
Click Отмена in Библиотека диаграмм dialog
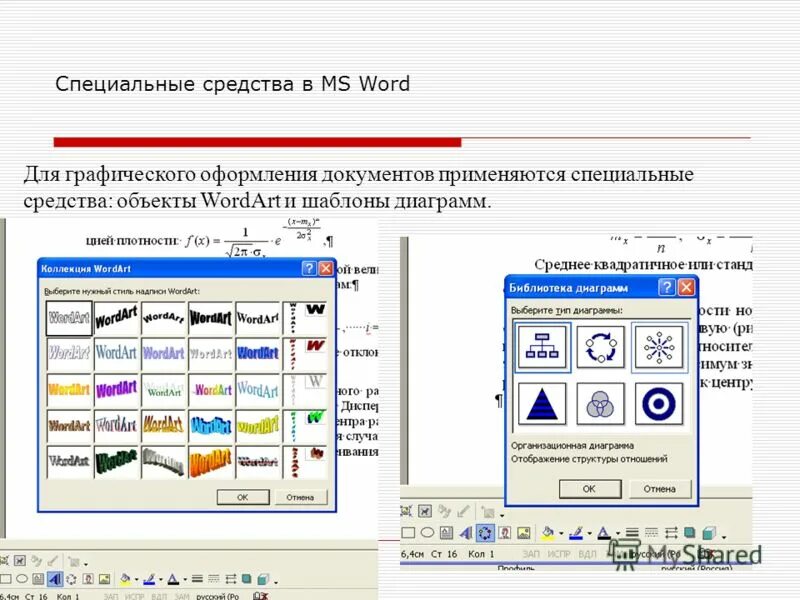[660, 489]
